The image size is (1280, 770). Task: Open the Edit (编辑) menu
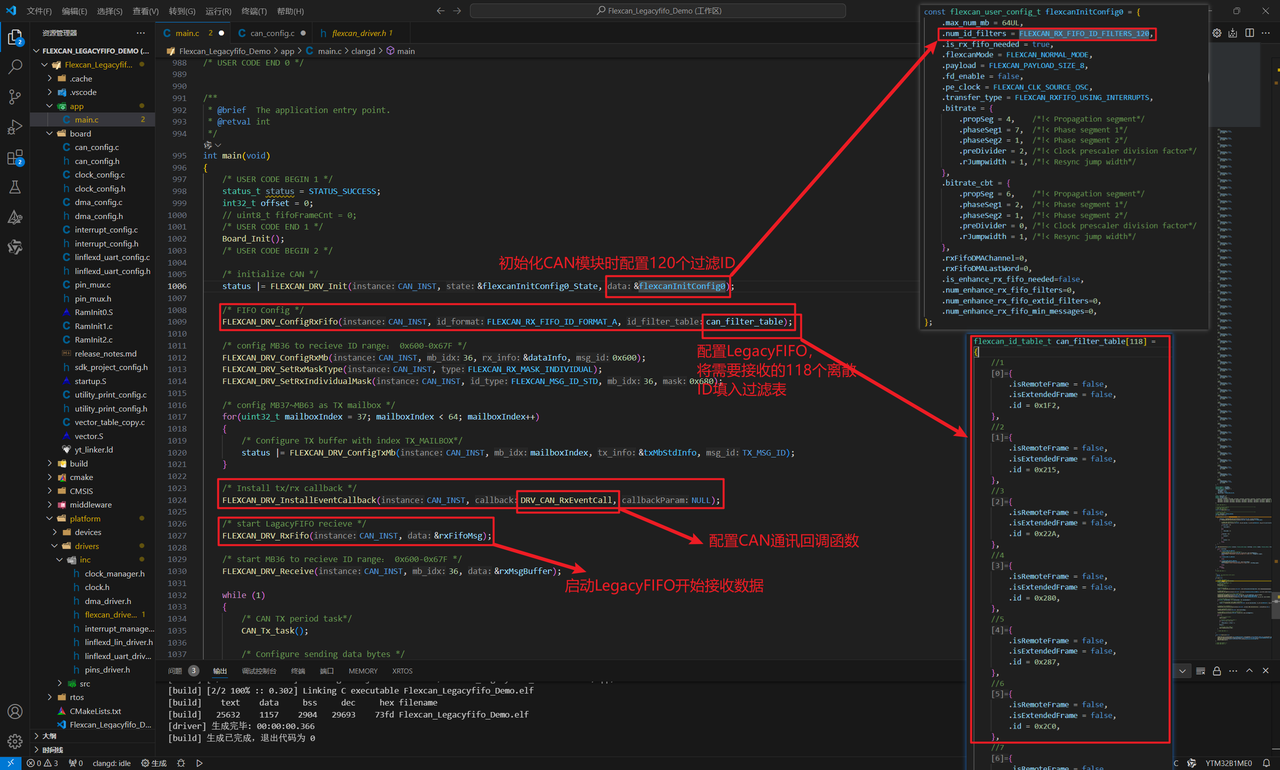click(74, 11)
